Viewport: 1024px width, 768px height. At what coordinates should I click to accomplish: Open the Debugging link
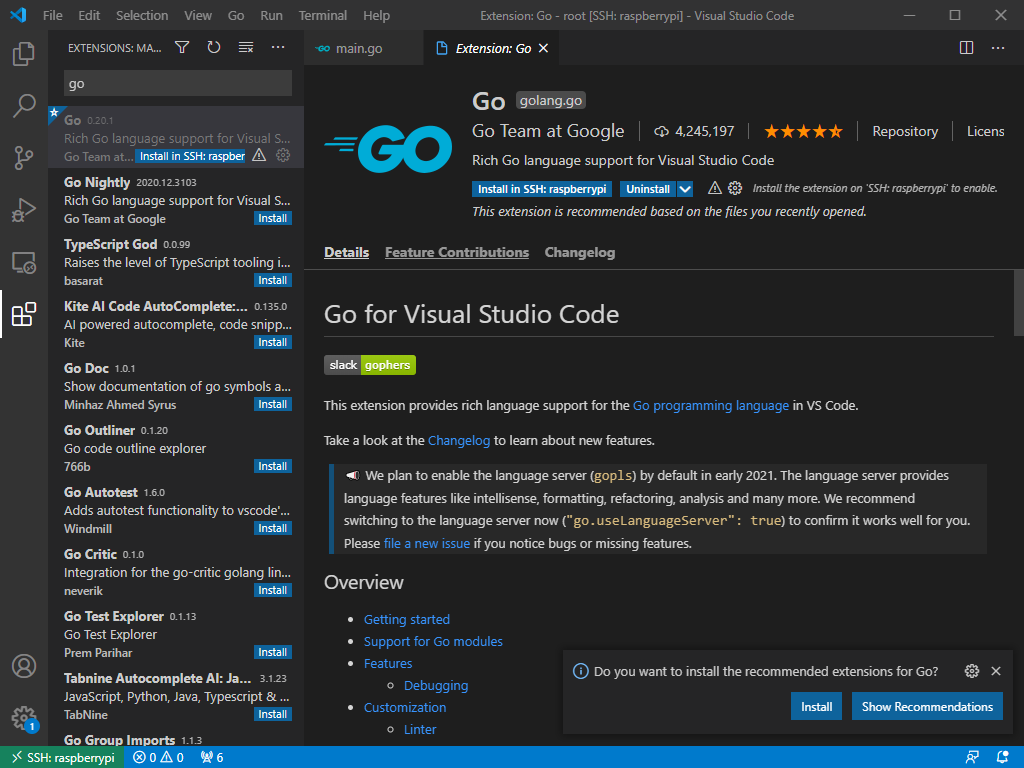click(436, 686)
